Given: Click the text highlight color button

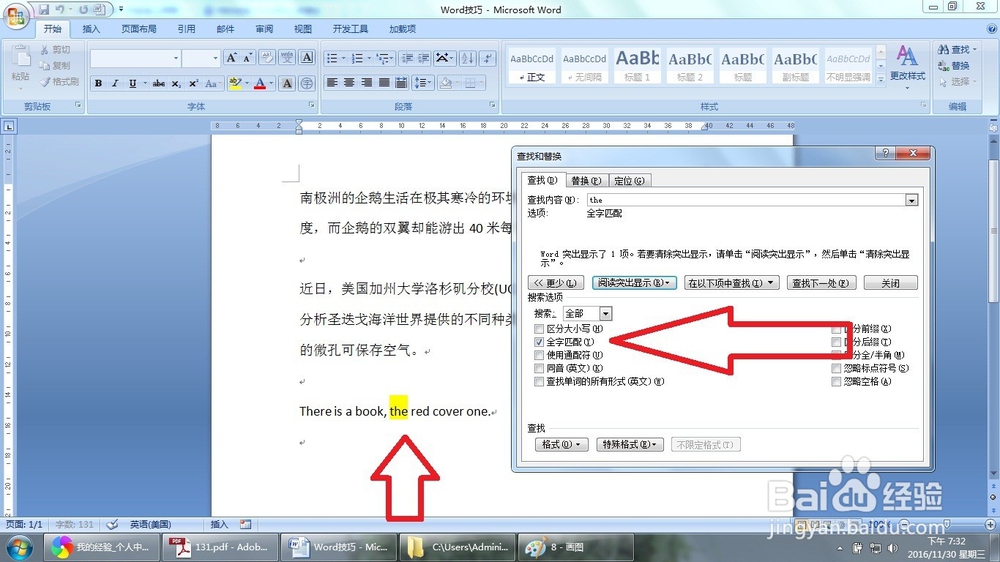Looking at the screenshot, I should [x=235, y=84].
